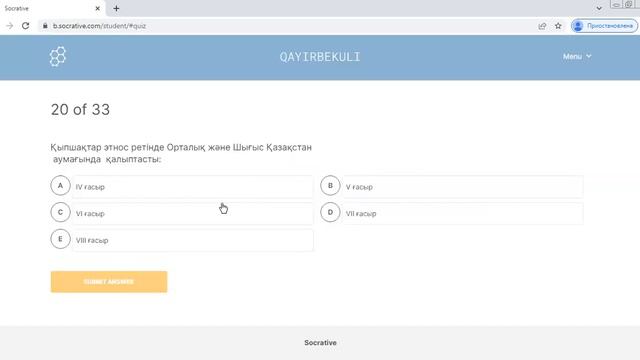This screenshot has width=640, height=360.
Task: Select answer B radio circle
Action: (330, 186)
